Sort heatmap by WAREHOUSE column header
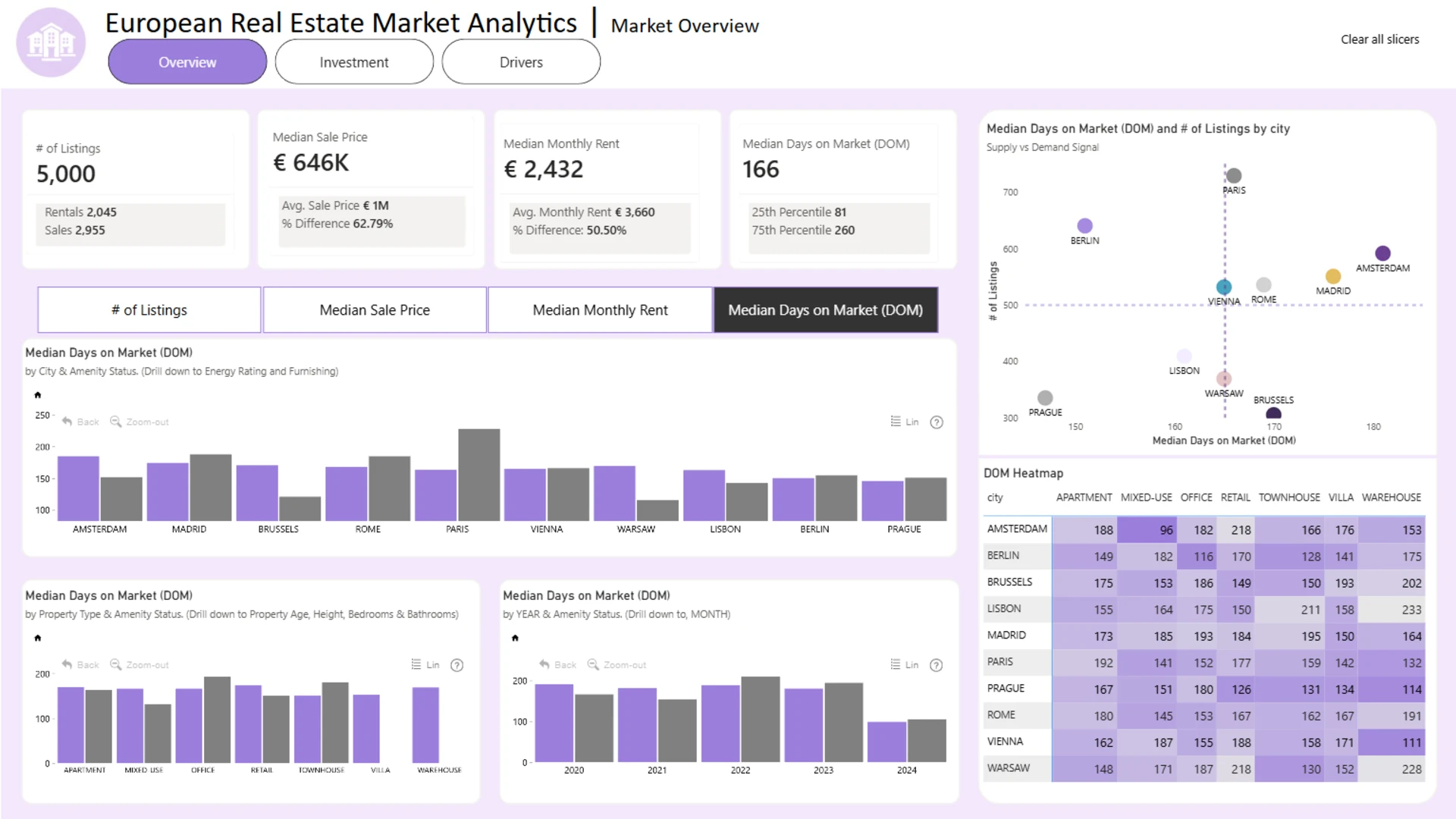The height and width of the screenshot is (819, 1456). pos(1391,497)
